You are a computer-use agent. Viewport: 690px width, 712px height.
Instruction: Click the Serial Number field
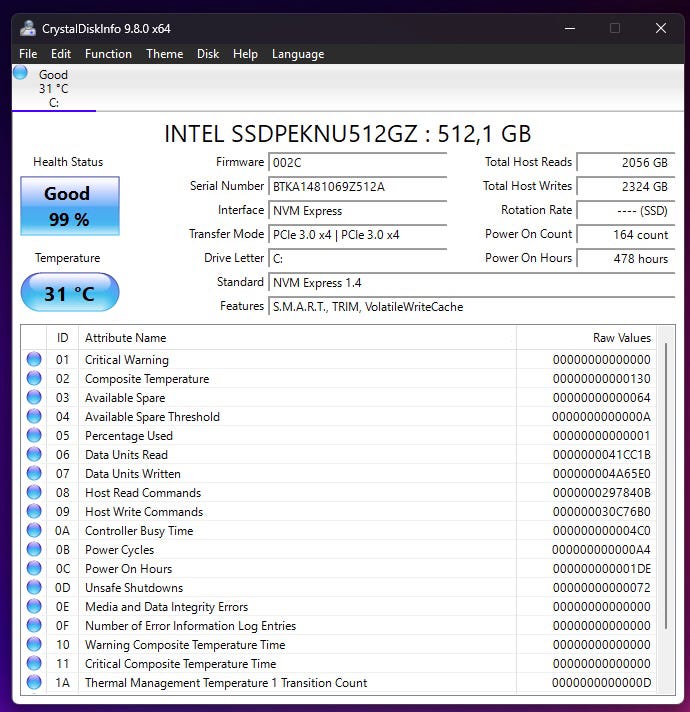click(358, 187)
